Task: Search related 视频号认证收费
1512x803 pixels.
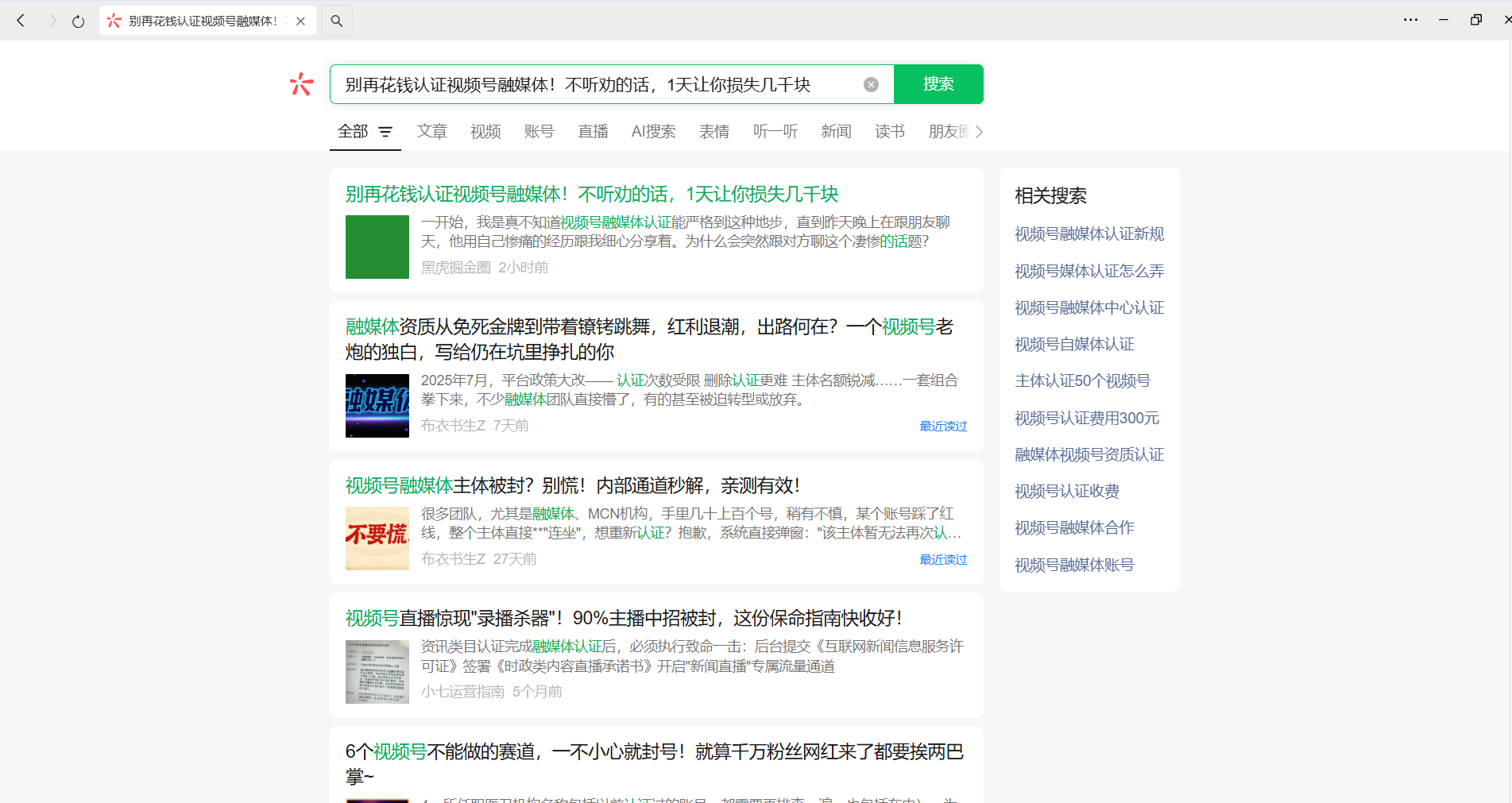Action: point(1067,492)
